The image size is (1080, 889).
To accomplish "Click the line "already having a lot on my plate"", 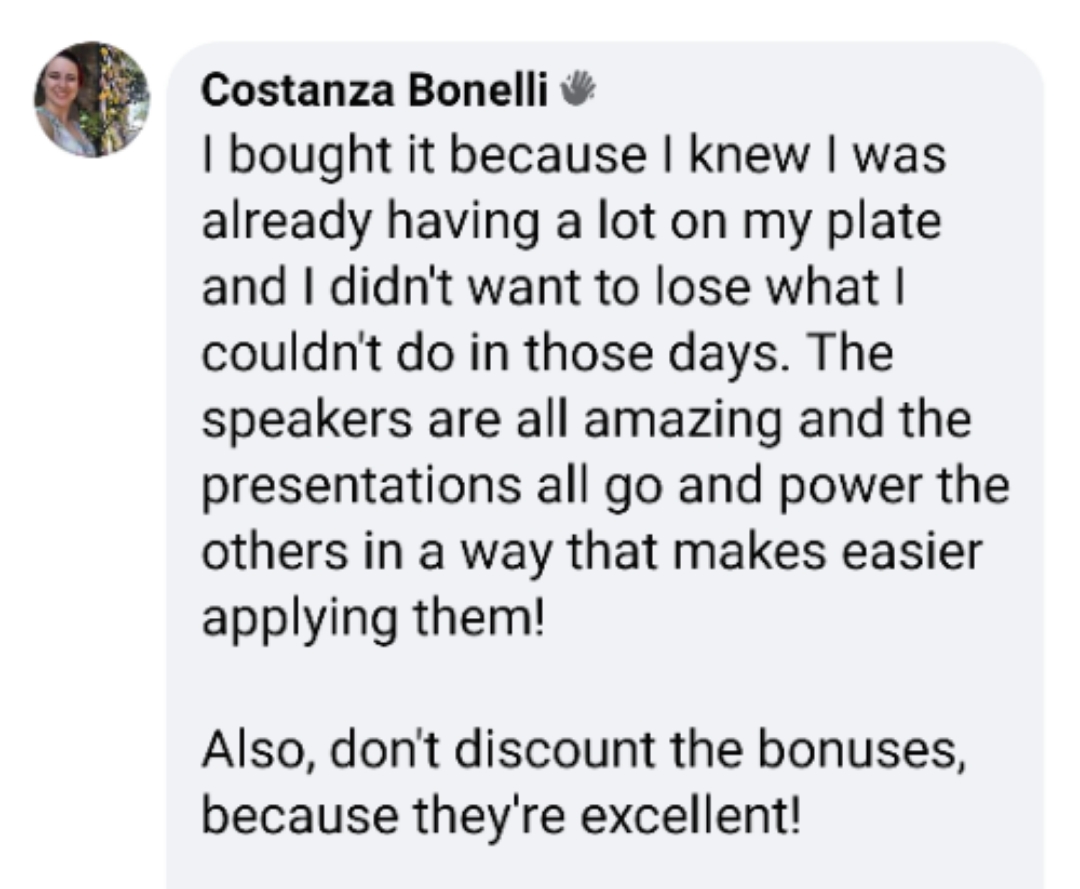I will pyautogui.click(x=571, y=222).
